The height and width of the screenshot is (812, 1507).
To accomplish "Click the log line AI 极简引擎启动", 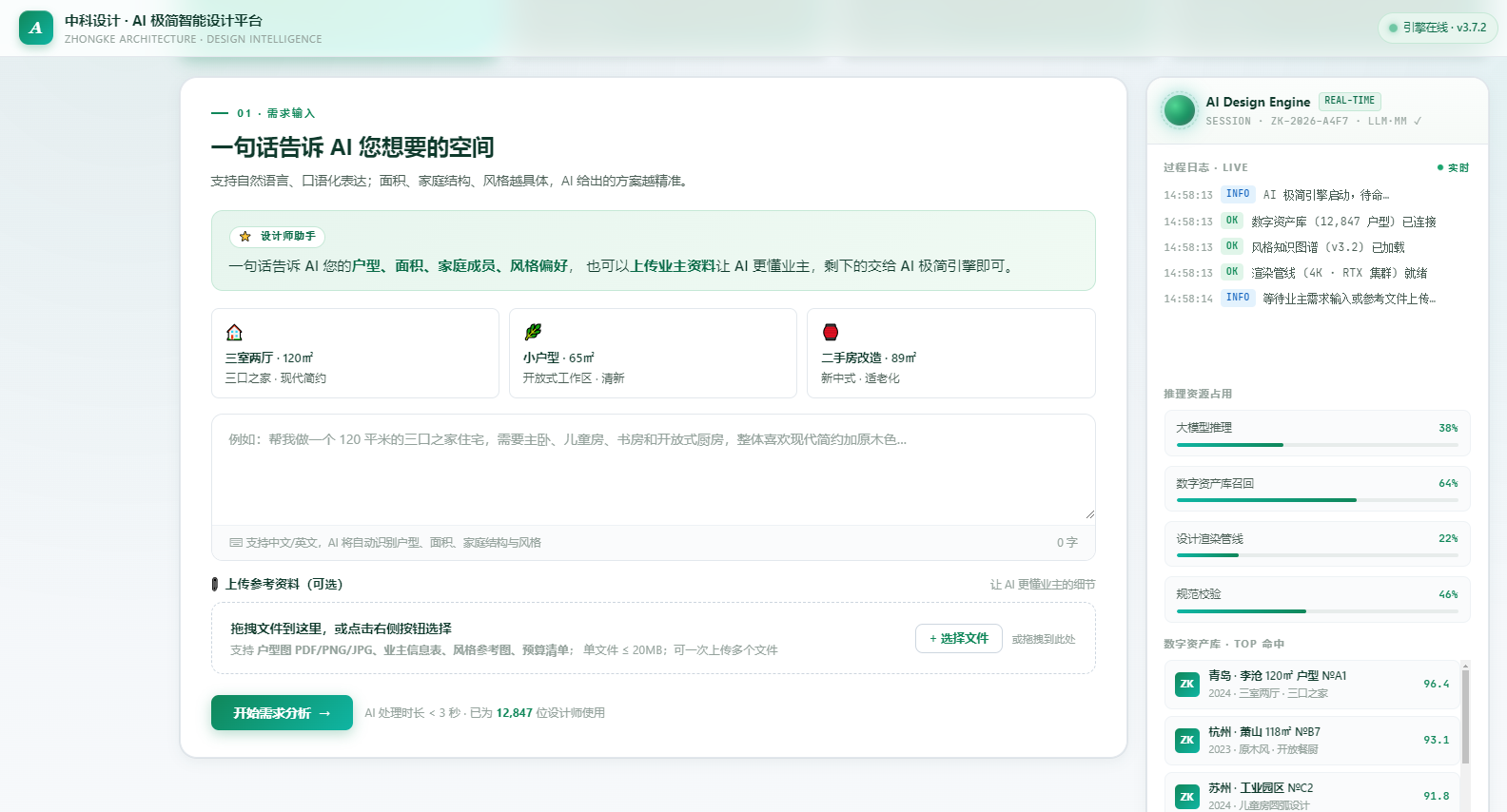I will [1317, 195].
